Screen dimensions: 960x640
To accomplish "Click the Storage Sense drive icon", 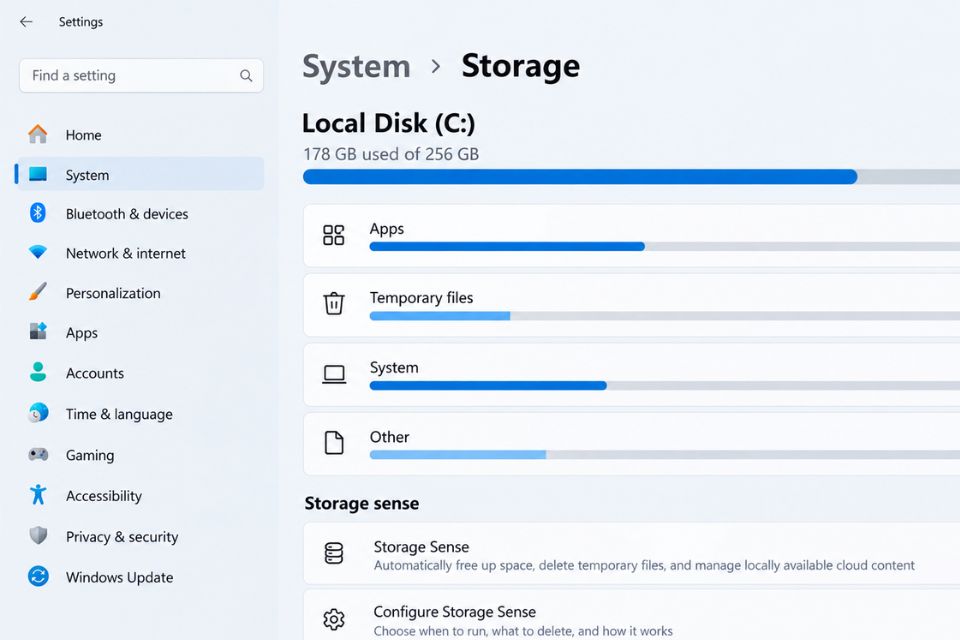I will coord(334,554).
